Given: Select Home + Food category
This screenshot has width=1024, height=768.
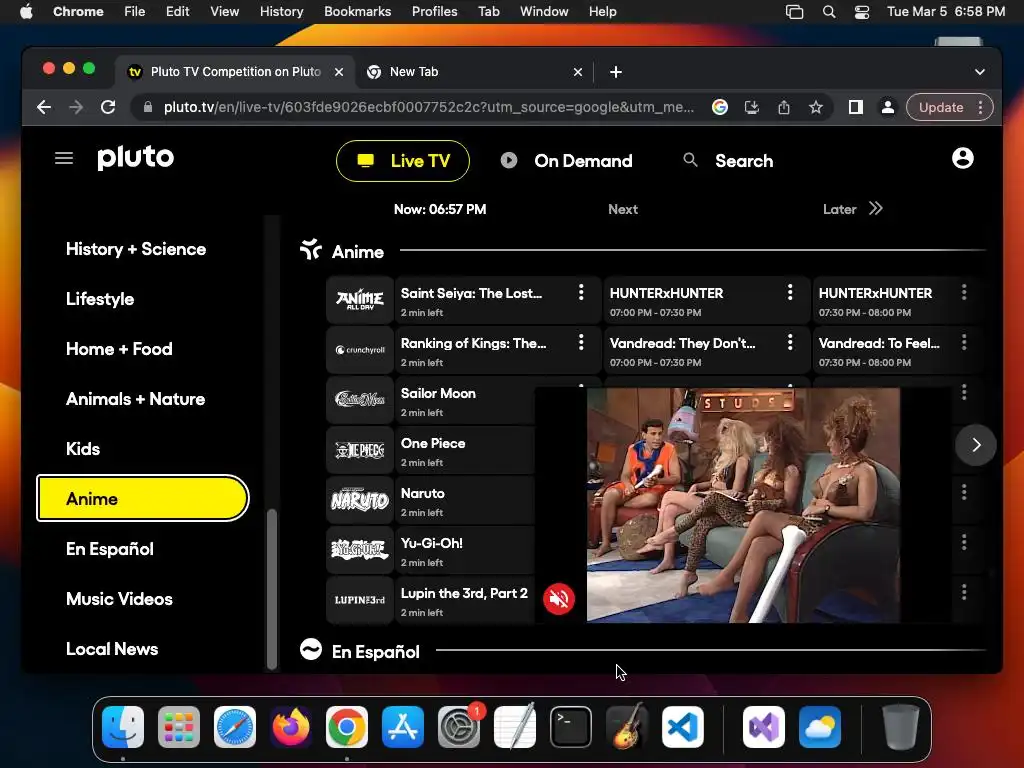Looking at the screenshot, I should [120, 349].
